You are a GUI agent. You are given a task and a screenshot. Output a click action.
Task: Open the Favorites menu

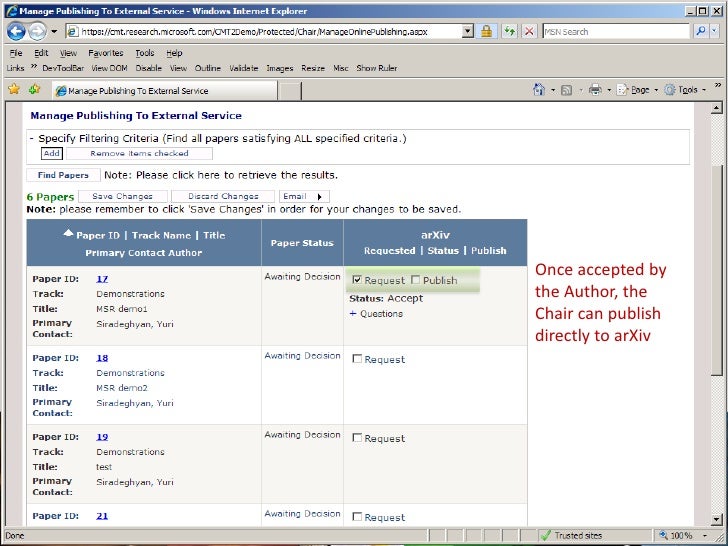(x=105, y=53)
